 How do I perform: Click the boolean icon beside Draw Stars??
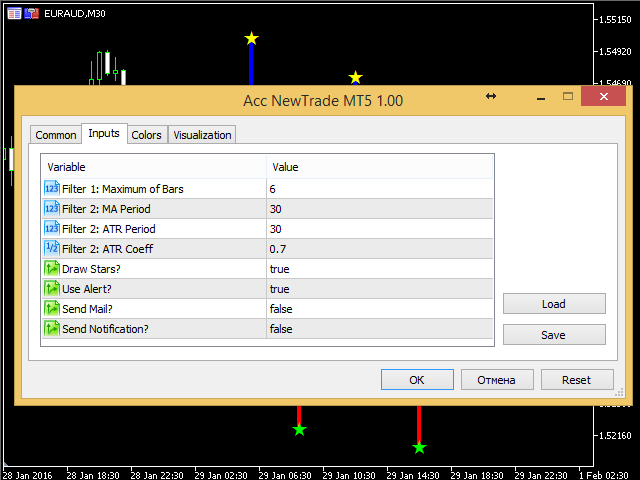click(x=52, y=269)
